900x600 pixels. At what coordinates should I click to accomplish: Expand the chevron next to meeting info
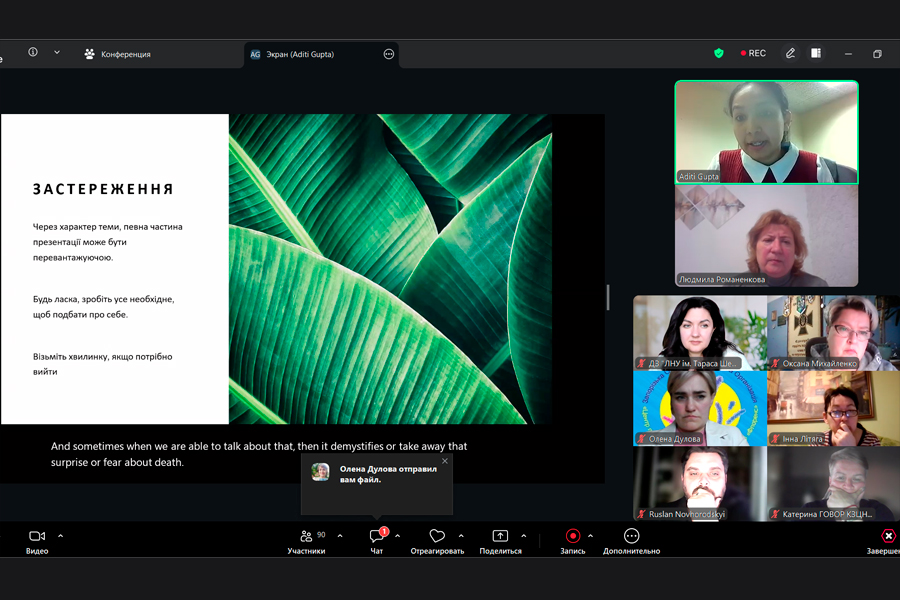57,52
